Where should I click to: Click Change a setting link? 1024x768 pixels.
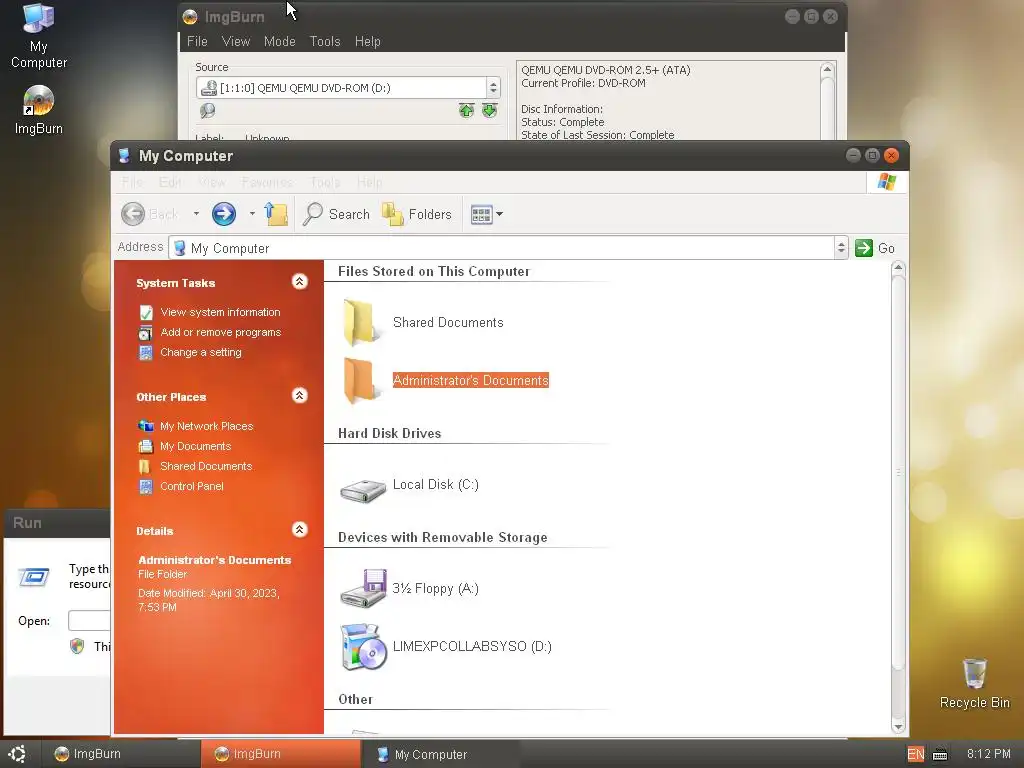click(200, 352)
